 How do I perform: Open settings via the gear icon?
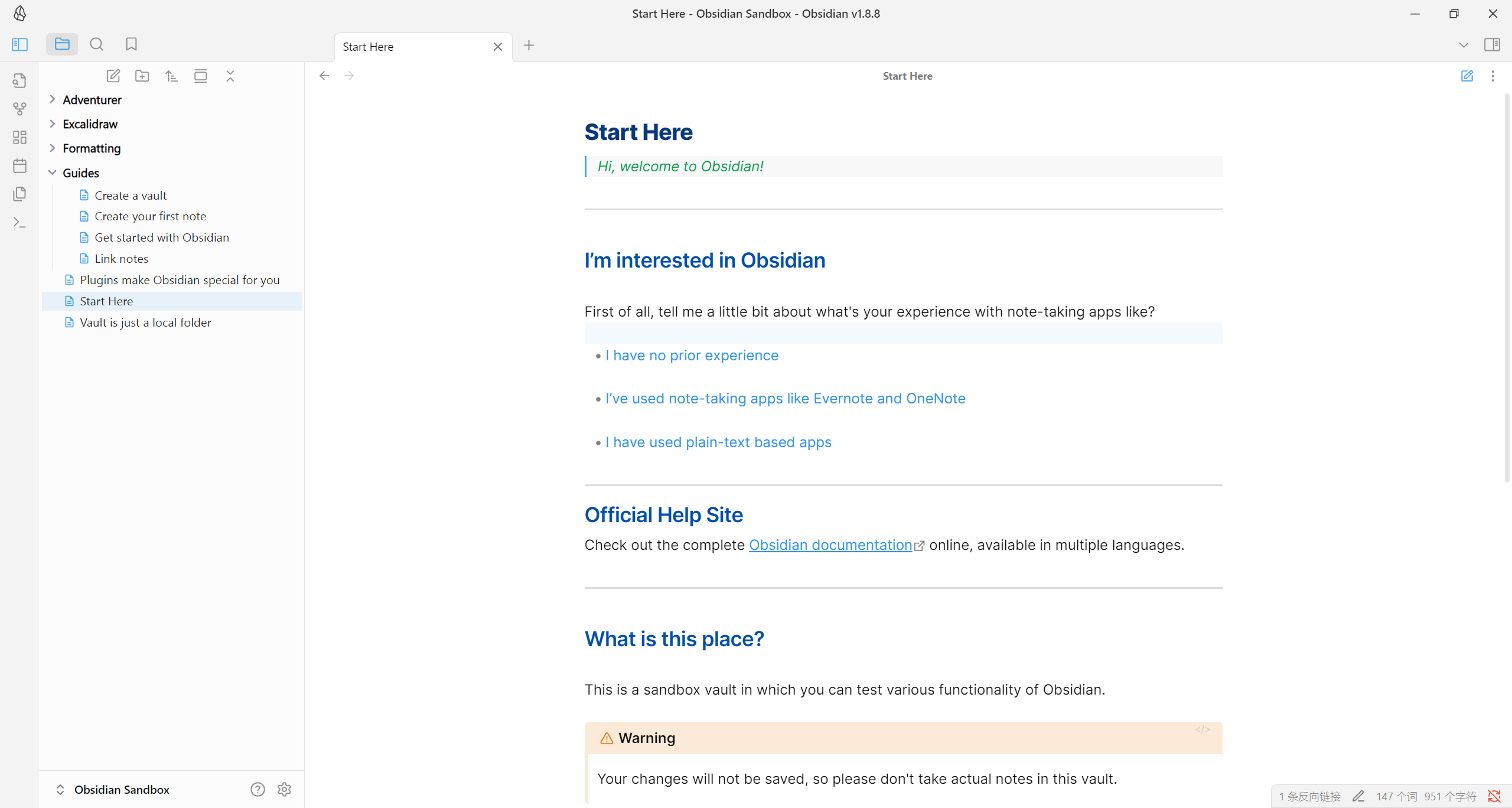point(284,790)
